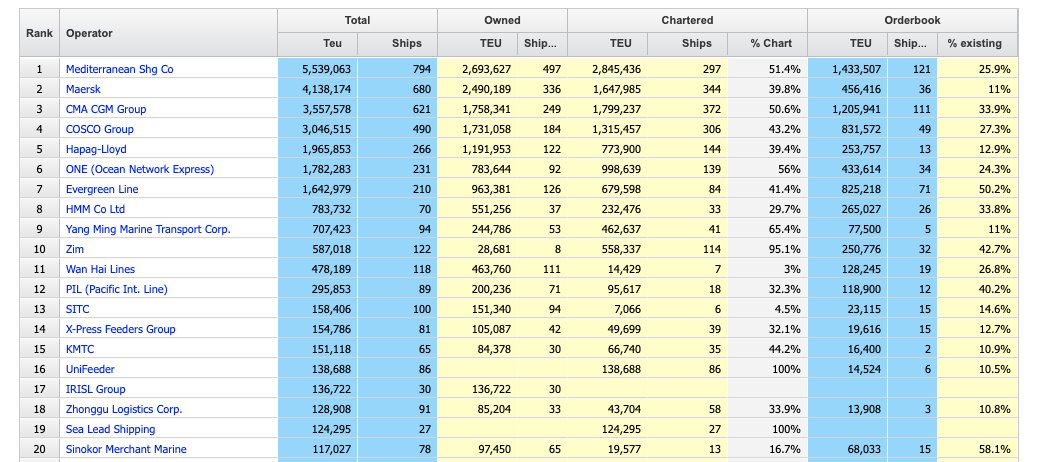
Task: Select CMA CGM's 33.9% existing cell
Action: coord(977,109)
